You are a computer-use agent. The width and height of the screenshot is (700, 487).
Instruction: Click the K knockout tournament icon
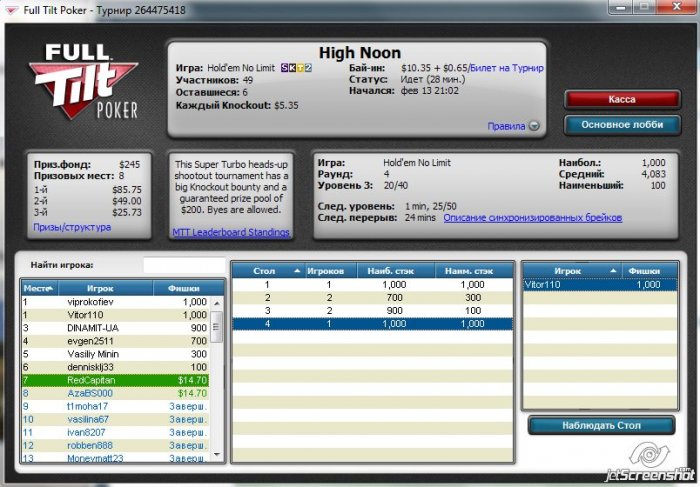292,68
